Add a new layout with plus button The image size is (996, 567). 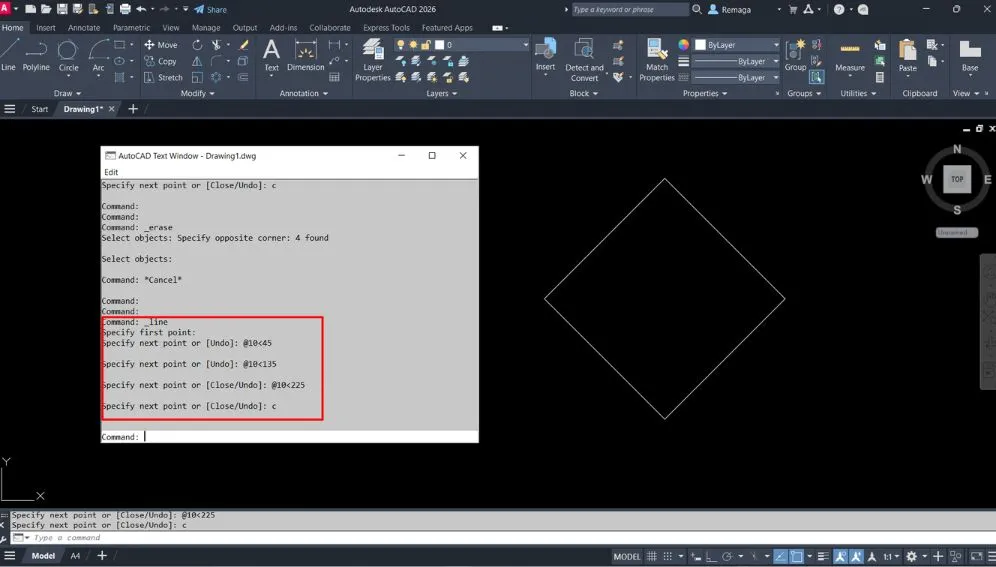click(102, 556)
